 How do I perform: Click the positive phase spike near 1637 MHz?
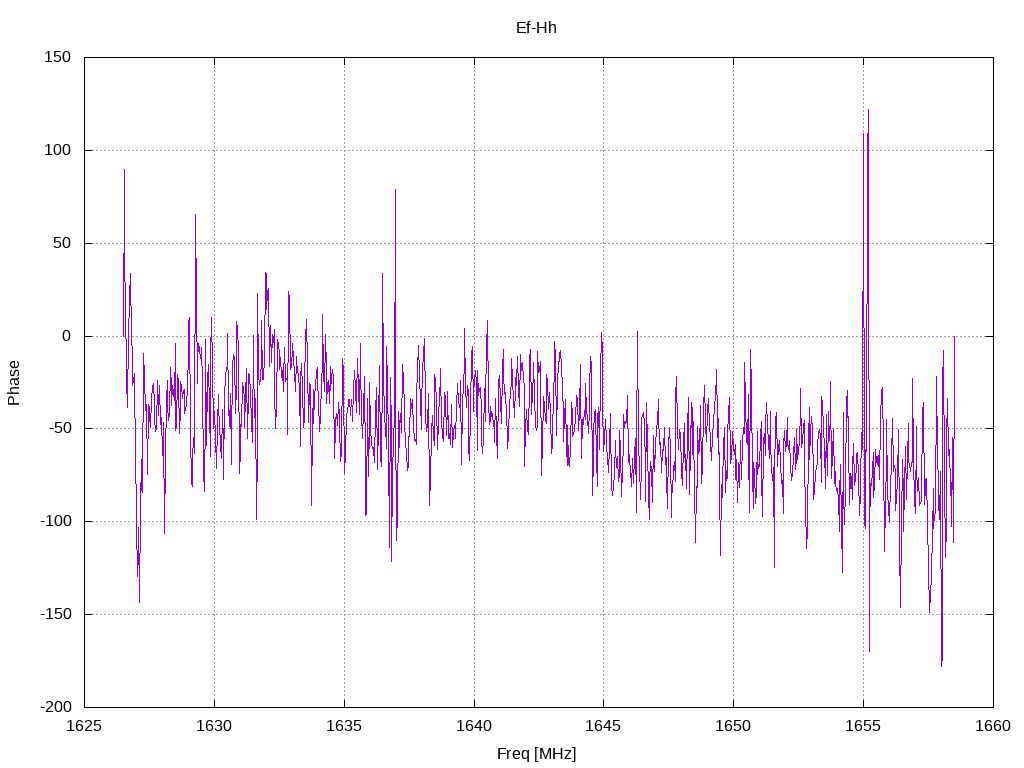(395, 192)
